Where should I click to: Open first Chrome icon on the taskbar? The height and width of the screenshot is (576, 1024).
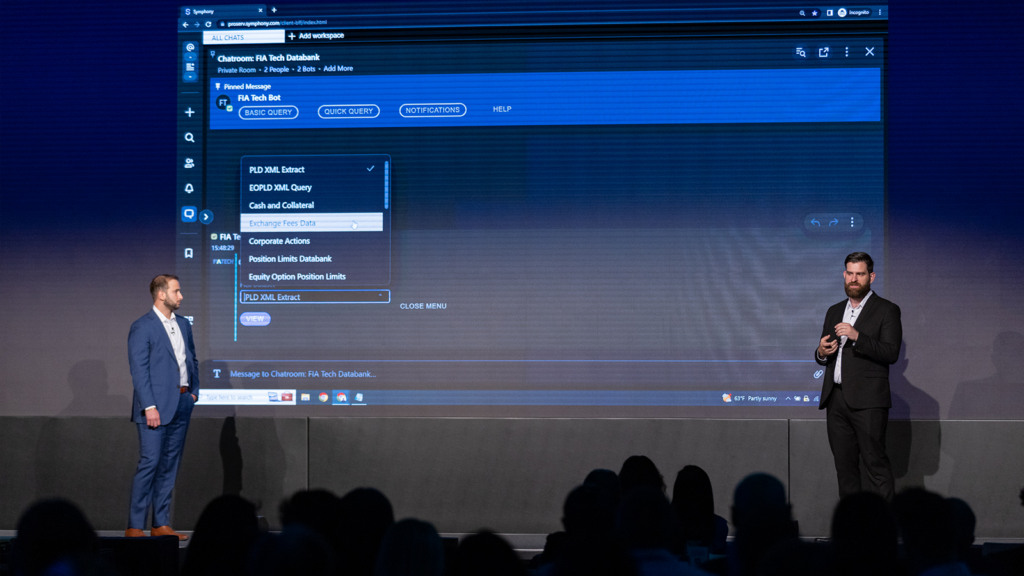pos(323,397)
